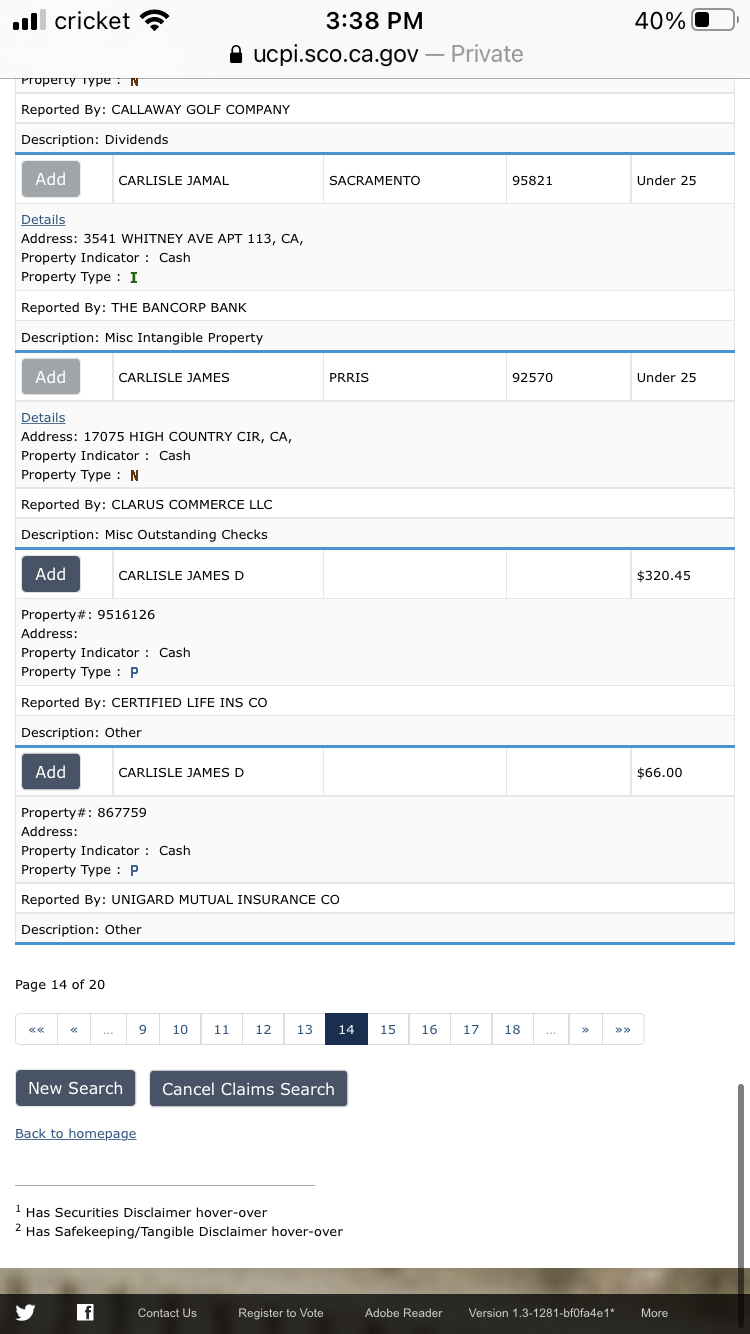Open More footer link
750x1334 pixels.
[x=655, y=1313]
